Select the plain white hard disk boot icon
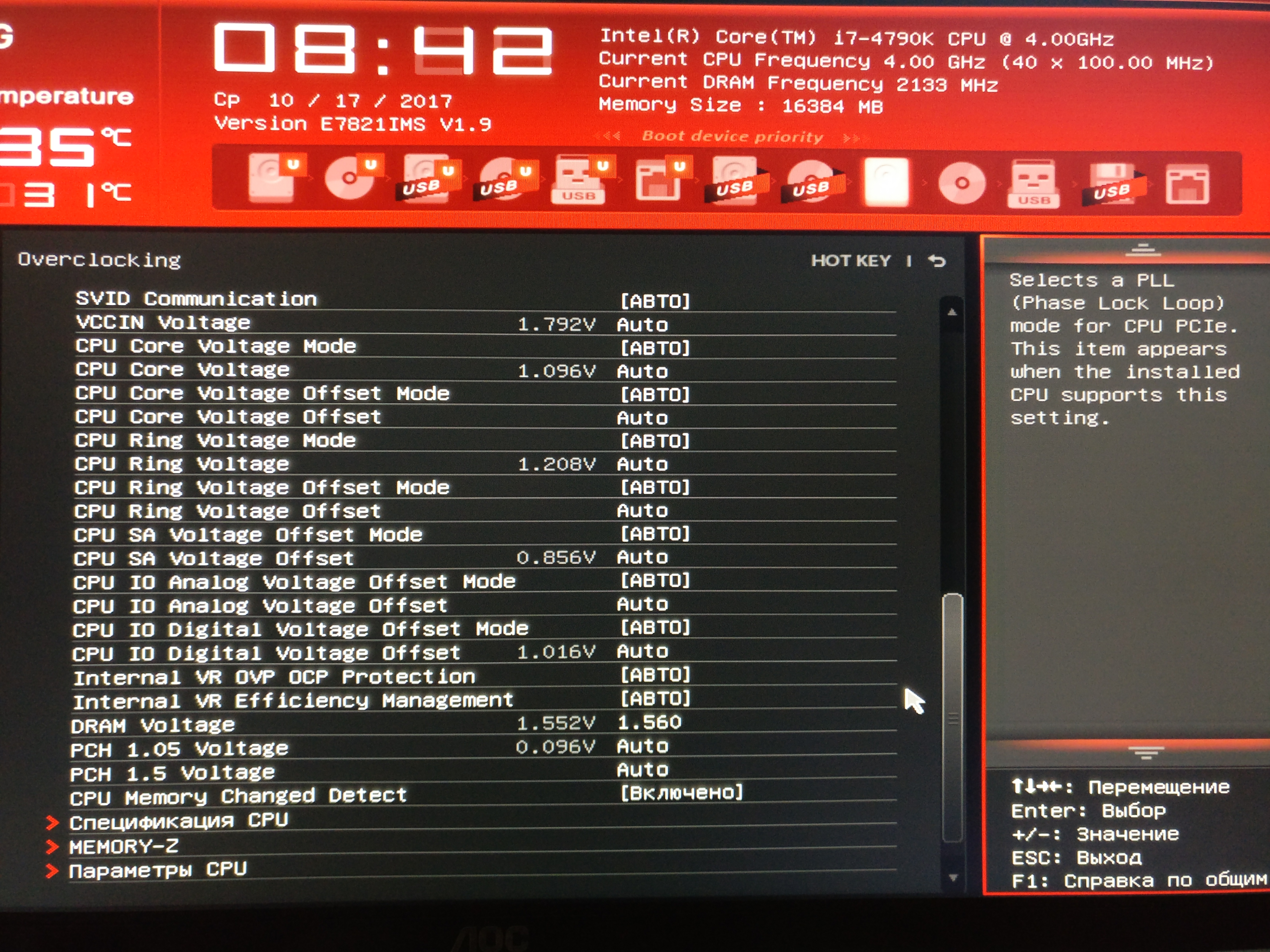 coord(886,182)
